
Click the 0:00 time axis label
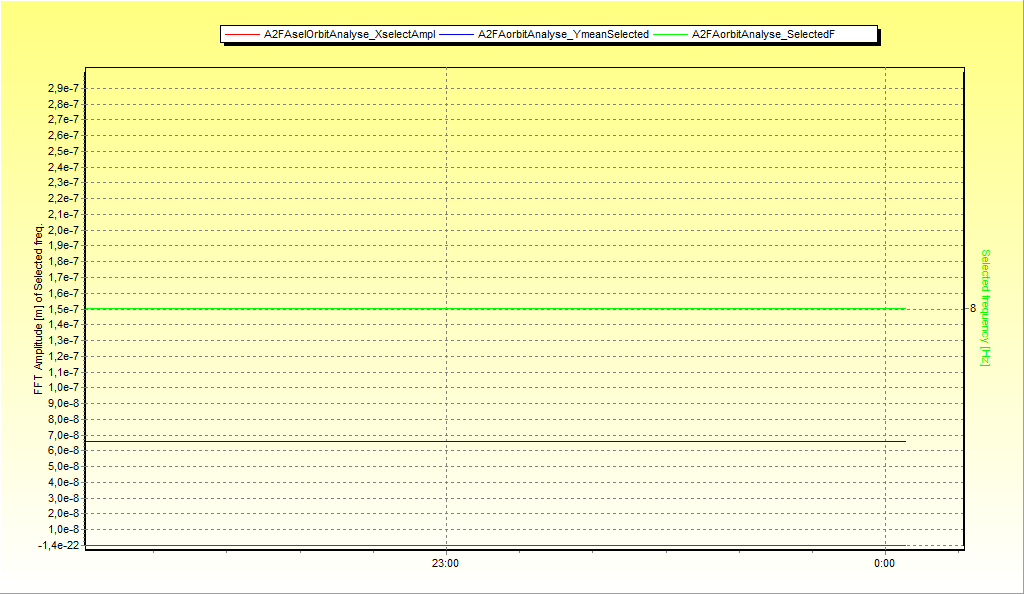click(884, 564)
